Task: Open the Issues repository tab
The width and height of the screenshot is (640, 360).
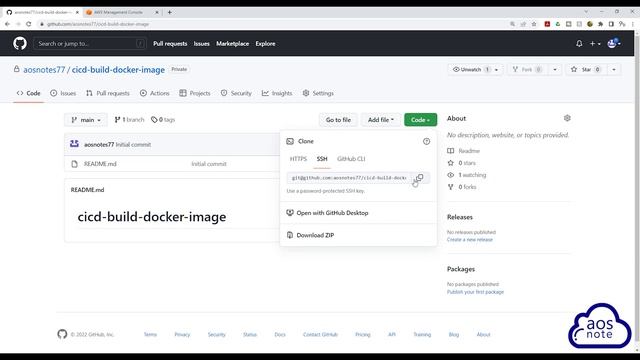Action: tap(63, 93)
